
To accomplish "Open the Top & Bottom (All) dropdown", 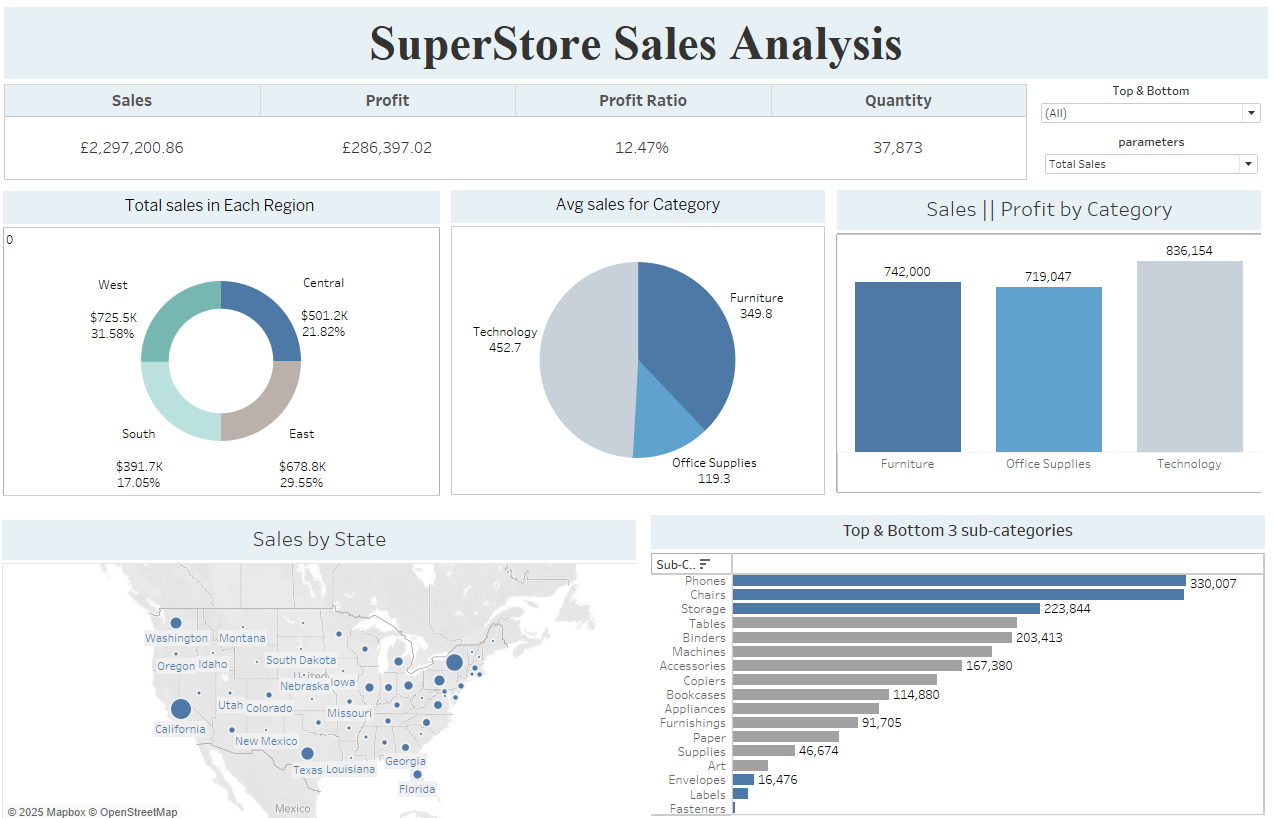I will pyautogui.click(x=1150, y=113).
